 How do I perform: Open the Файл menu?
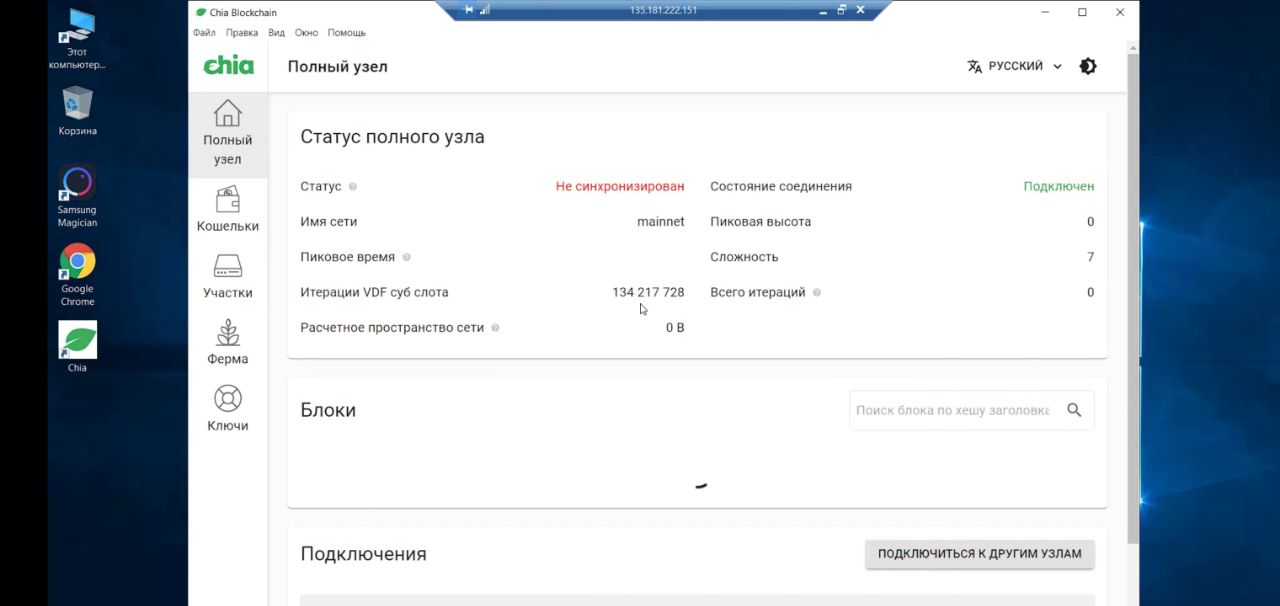point(204,33)
